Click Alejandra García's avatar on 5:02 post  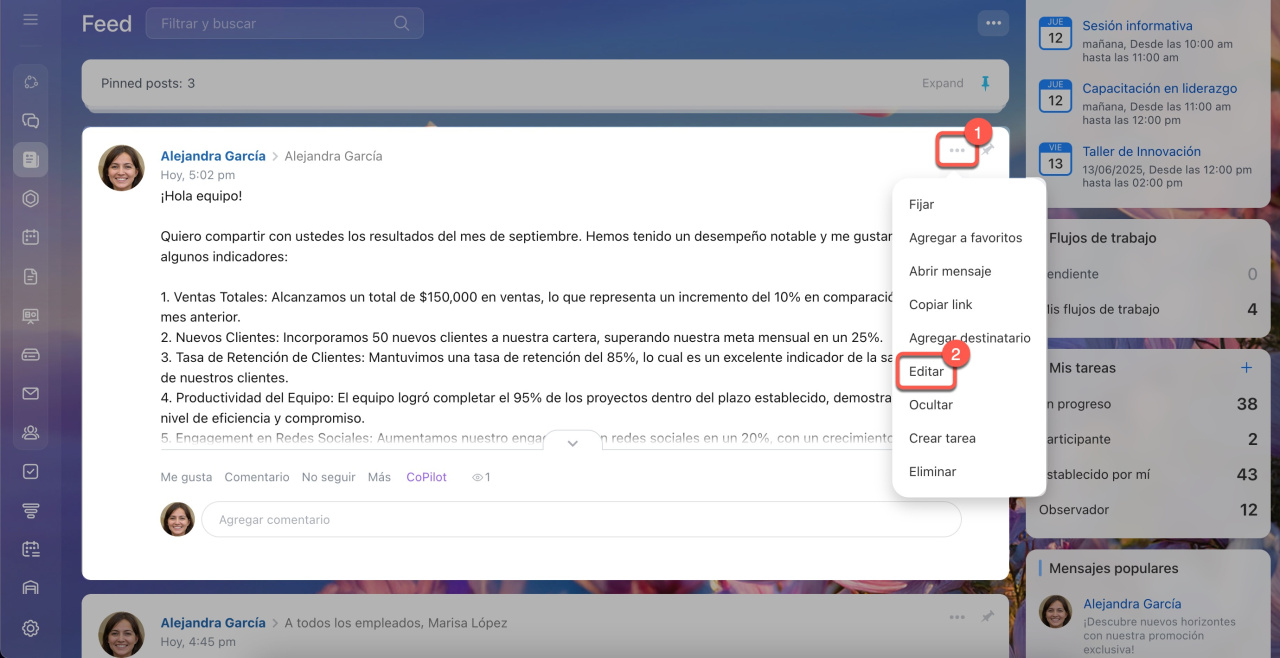(x=121, y=168)
